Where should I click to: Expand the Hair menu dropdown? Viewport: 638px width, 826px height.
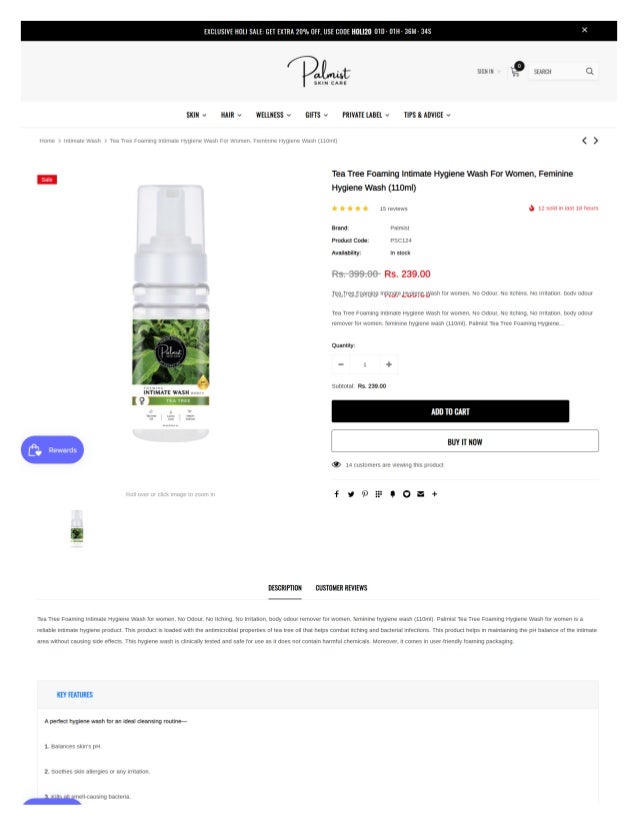pyautogui.click(x=231, y=115)
